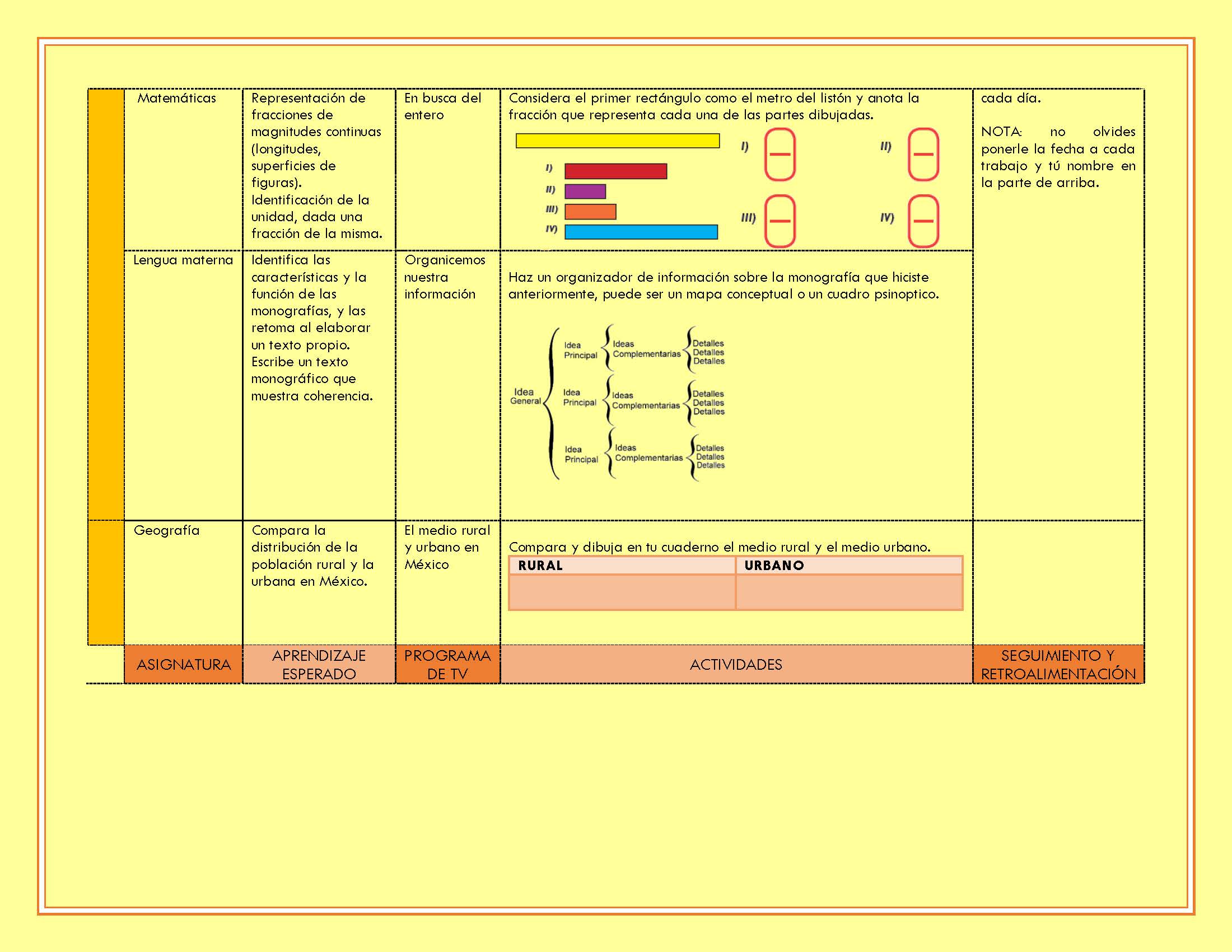Click 'Haz un organizador de información' instruction
This screenshot has width=1232, height=952.
pos(724,286)
